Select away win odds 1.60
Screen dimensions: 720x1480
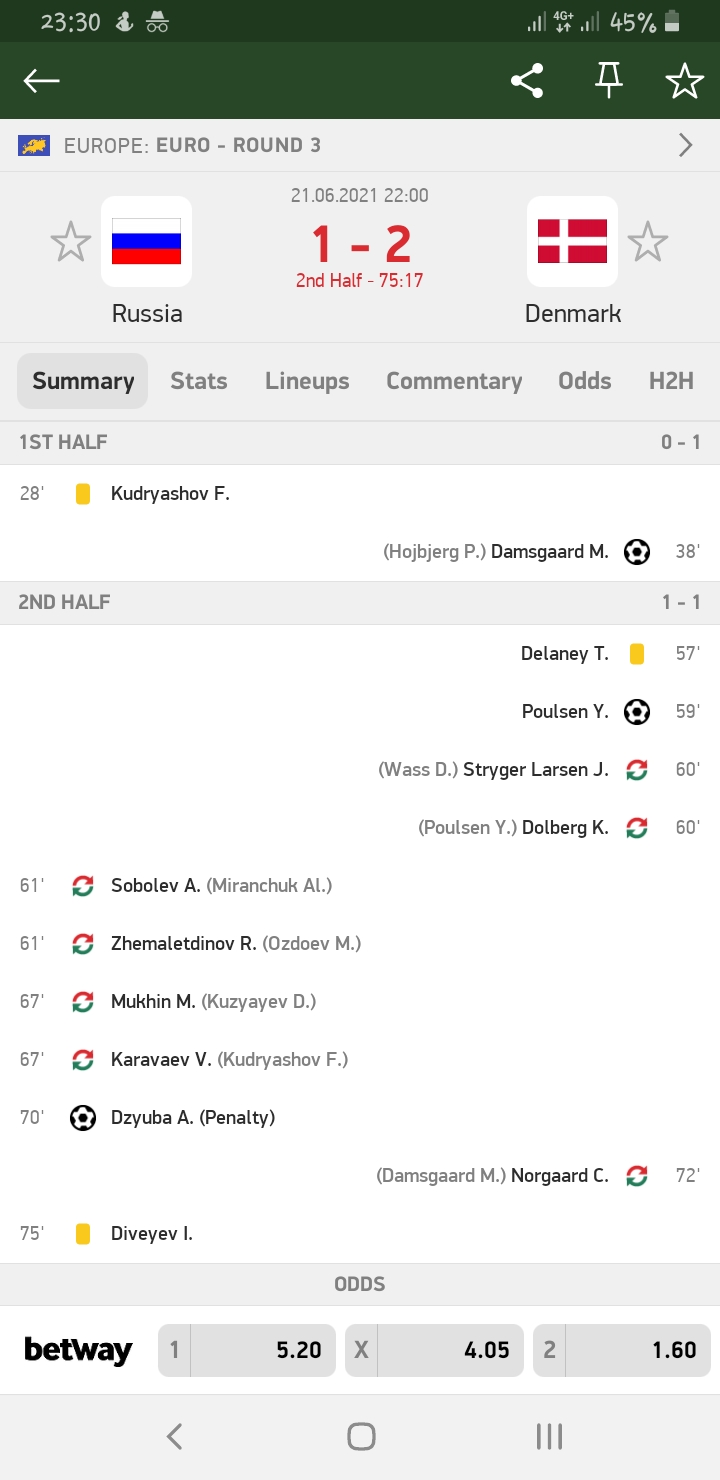pyautogui.click(x=621, y=1351)
